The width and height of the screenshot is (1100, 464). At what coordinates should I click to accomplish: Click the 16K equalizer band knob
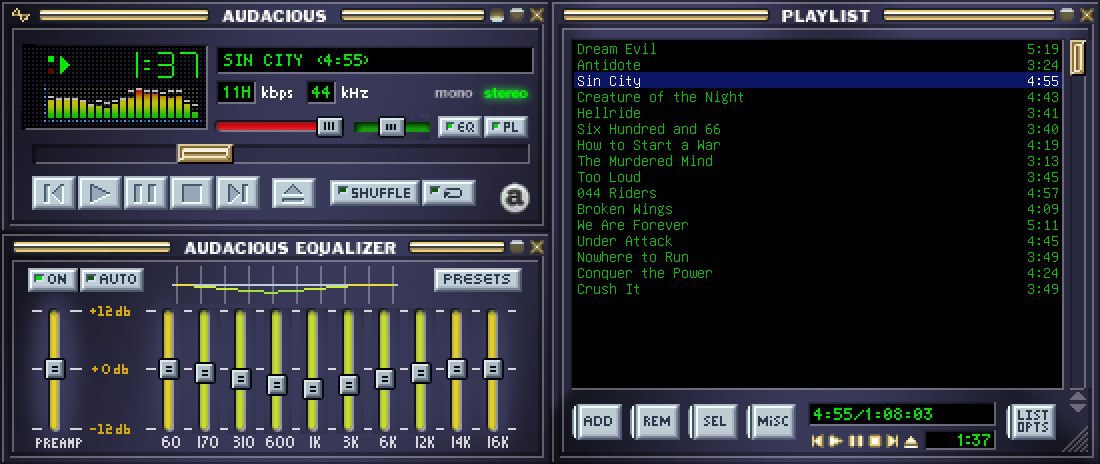pos(492,369)
